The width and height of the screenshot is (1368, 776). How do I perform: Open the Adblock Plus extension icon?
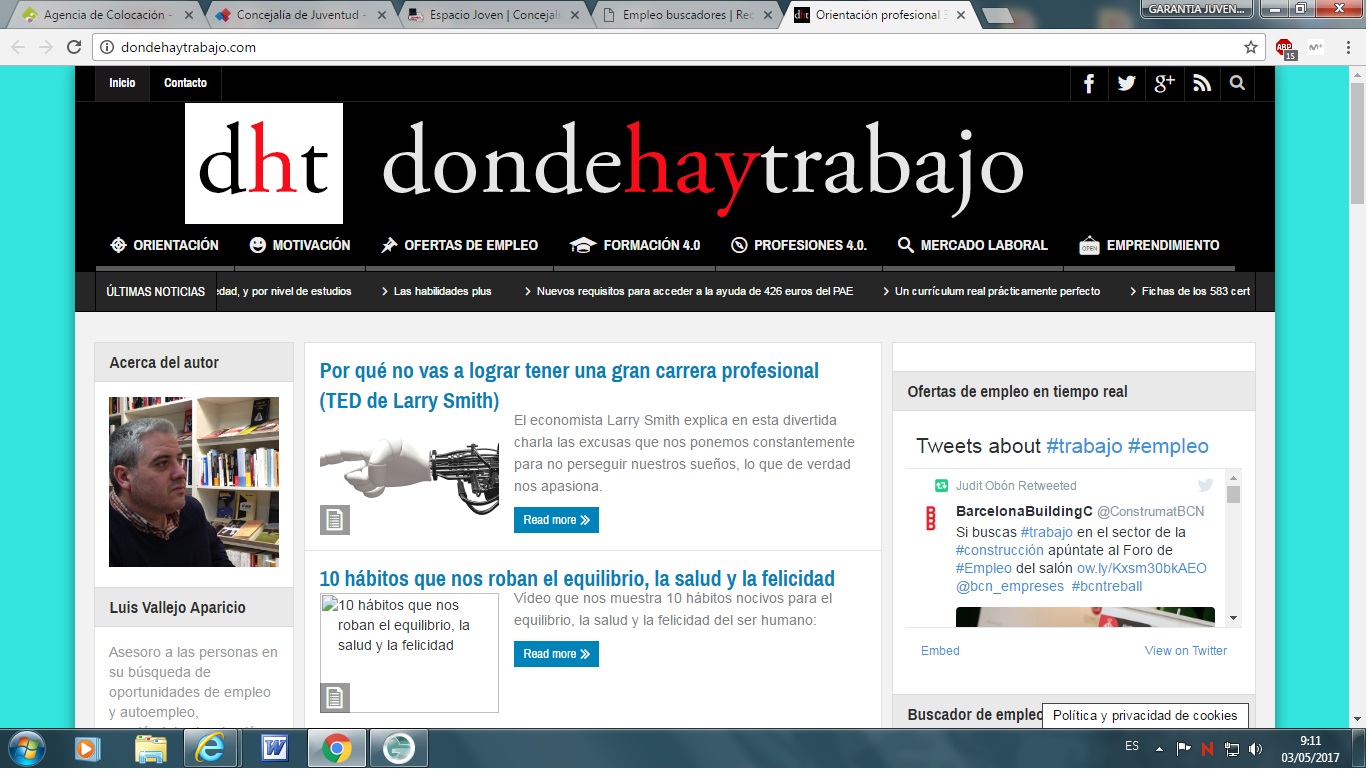tap(1285, 47)
